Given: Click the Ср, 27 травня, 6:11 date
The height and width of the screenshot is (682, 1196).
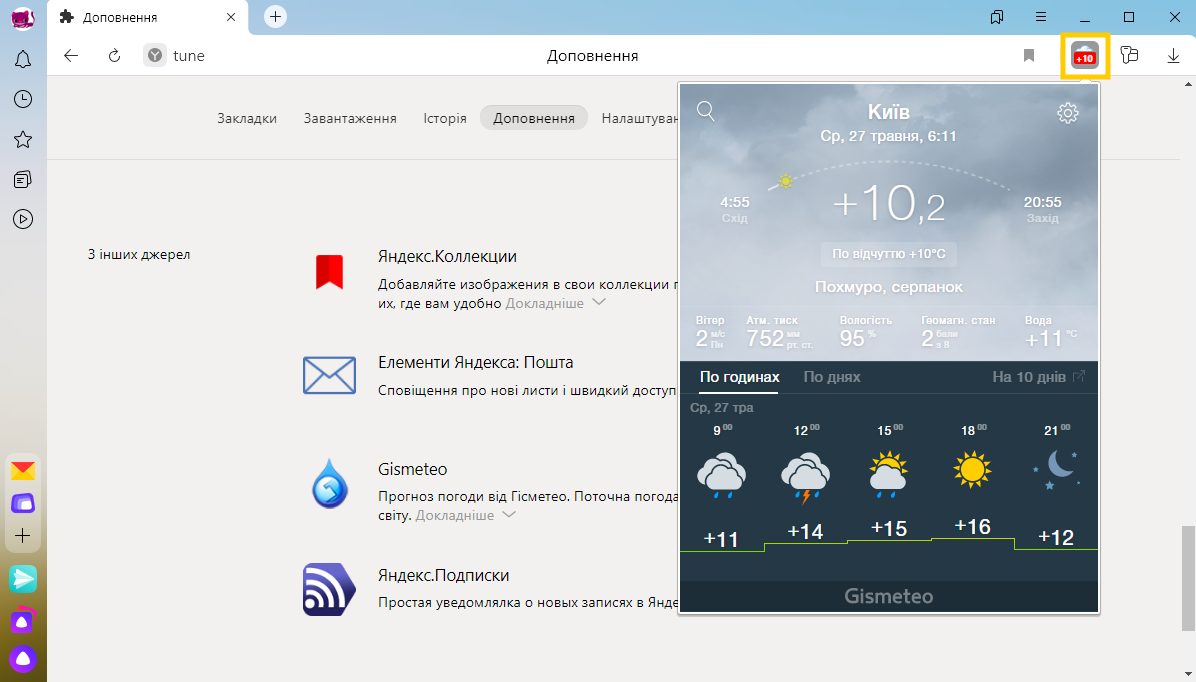Looking at the screenshot, I should (x=889, y=136).
